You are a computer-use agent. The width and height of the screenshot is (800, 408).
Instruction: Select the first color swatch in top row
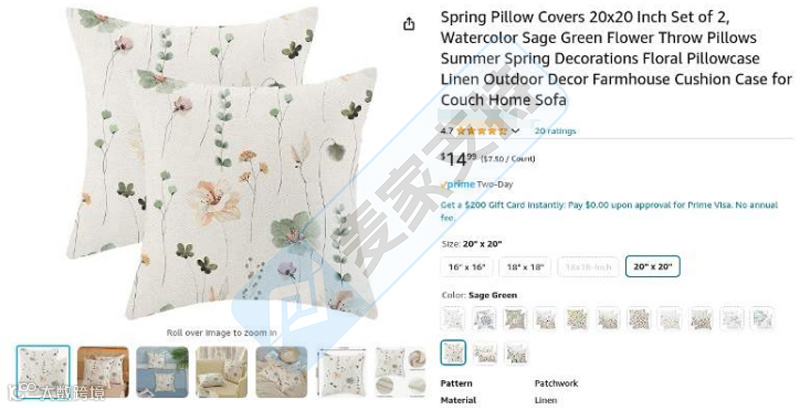453,318
